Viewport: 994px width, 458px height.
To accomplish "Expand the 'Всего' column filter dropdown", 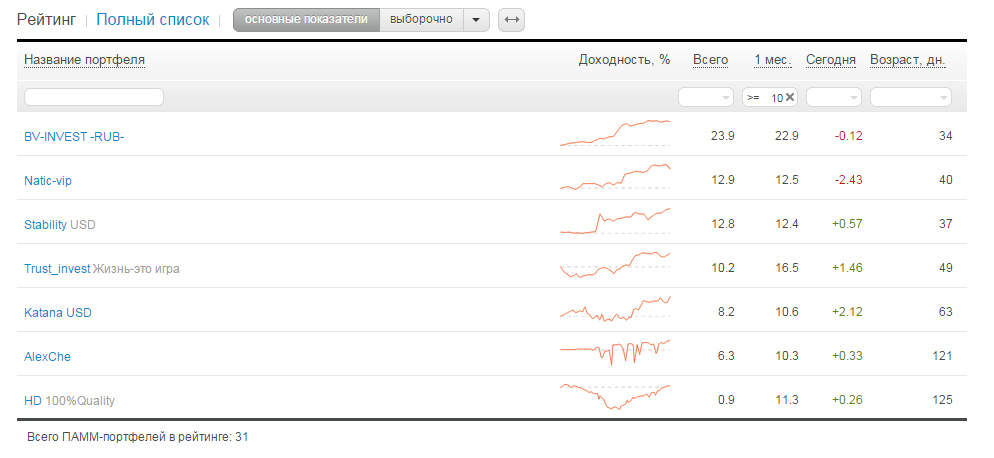I will point(706,97).
